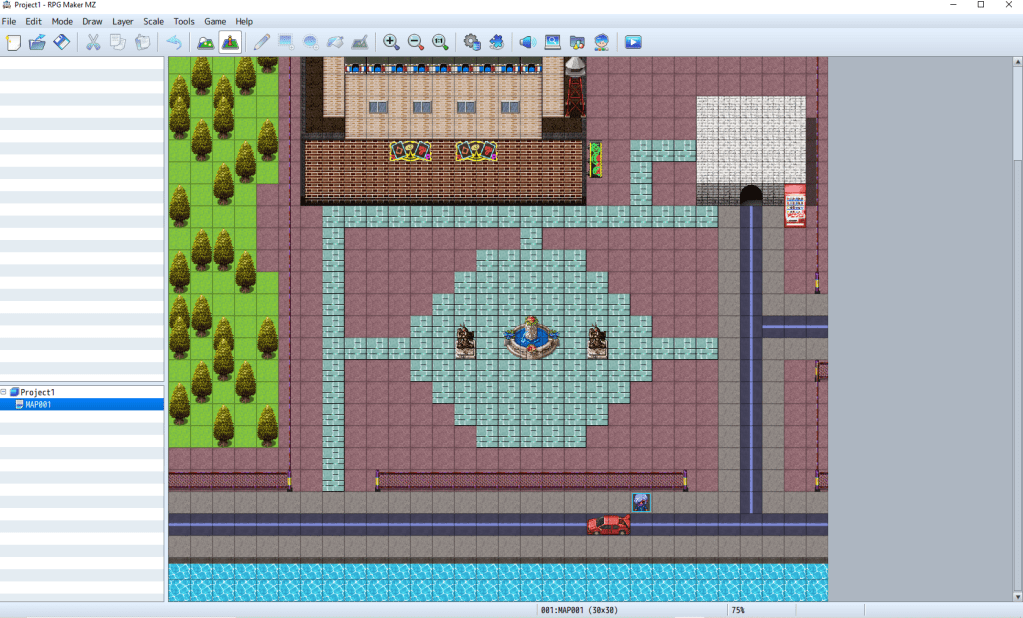
Task: Open the Plugin Manager puzzle icon
Action: point(496,42)
